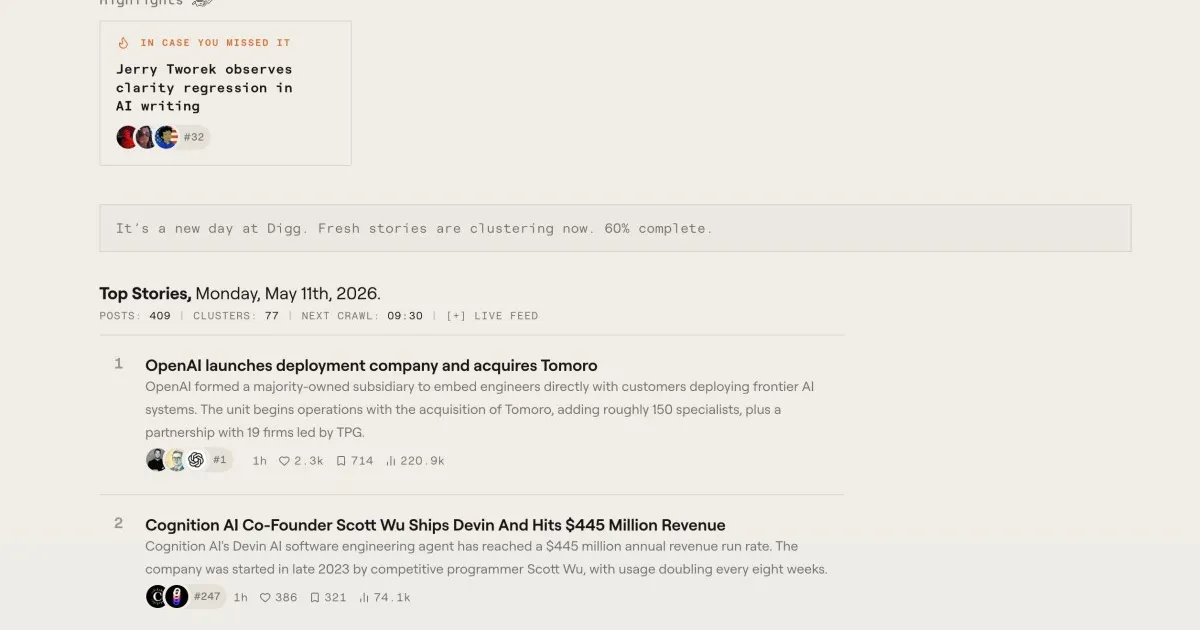The image size is (1200, 630).
Task: Click the second avatar in the #32 highlight
Action: pyautogui.click(x=146, y=137)
